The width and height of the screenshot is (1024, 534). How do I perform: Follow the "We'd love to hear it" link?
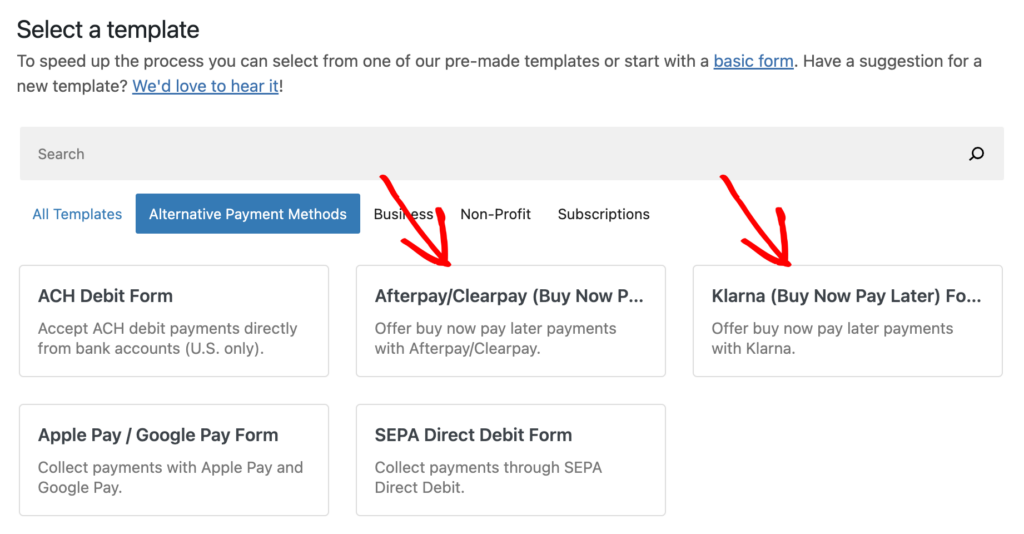(205, 86)
